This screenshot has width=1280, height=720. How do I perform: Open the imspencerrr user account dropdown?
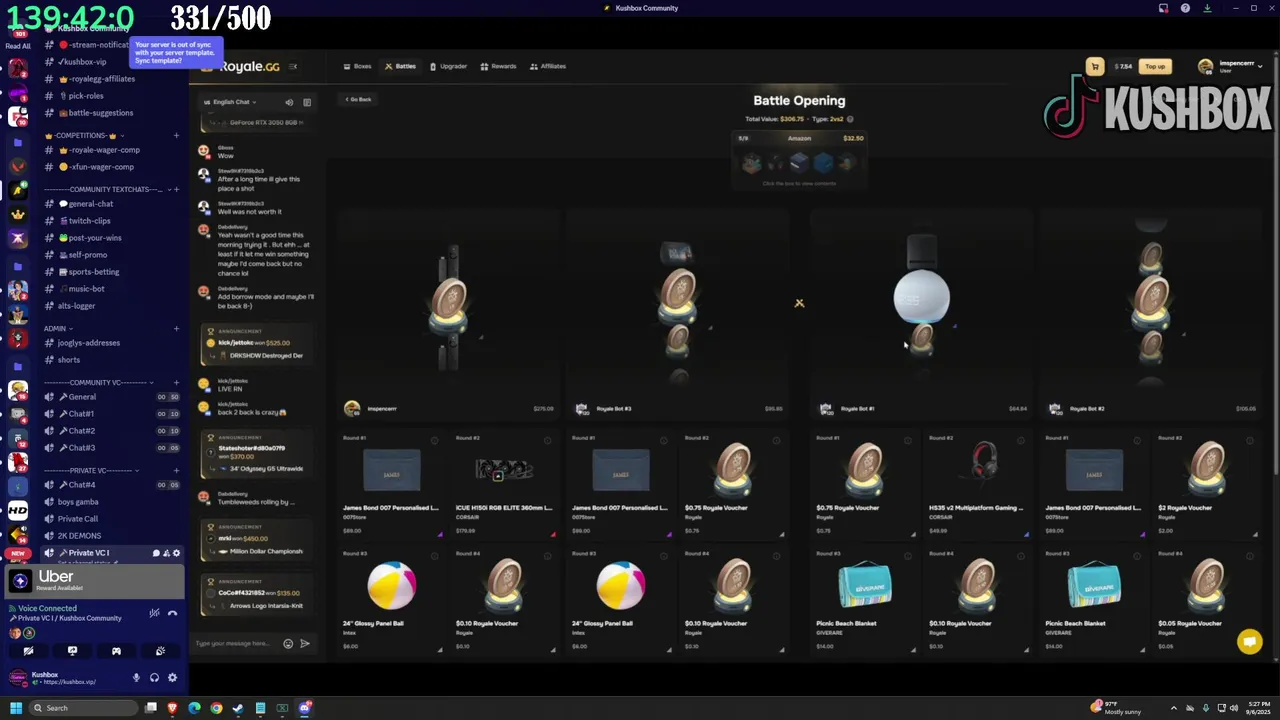click(x=1230, y=66)
